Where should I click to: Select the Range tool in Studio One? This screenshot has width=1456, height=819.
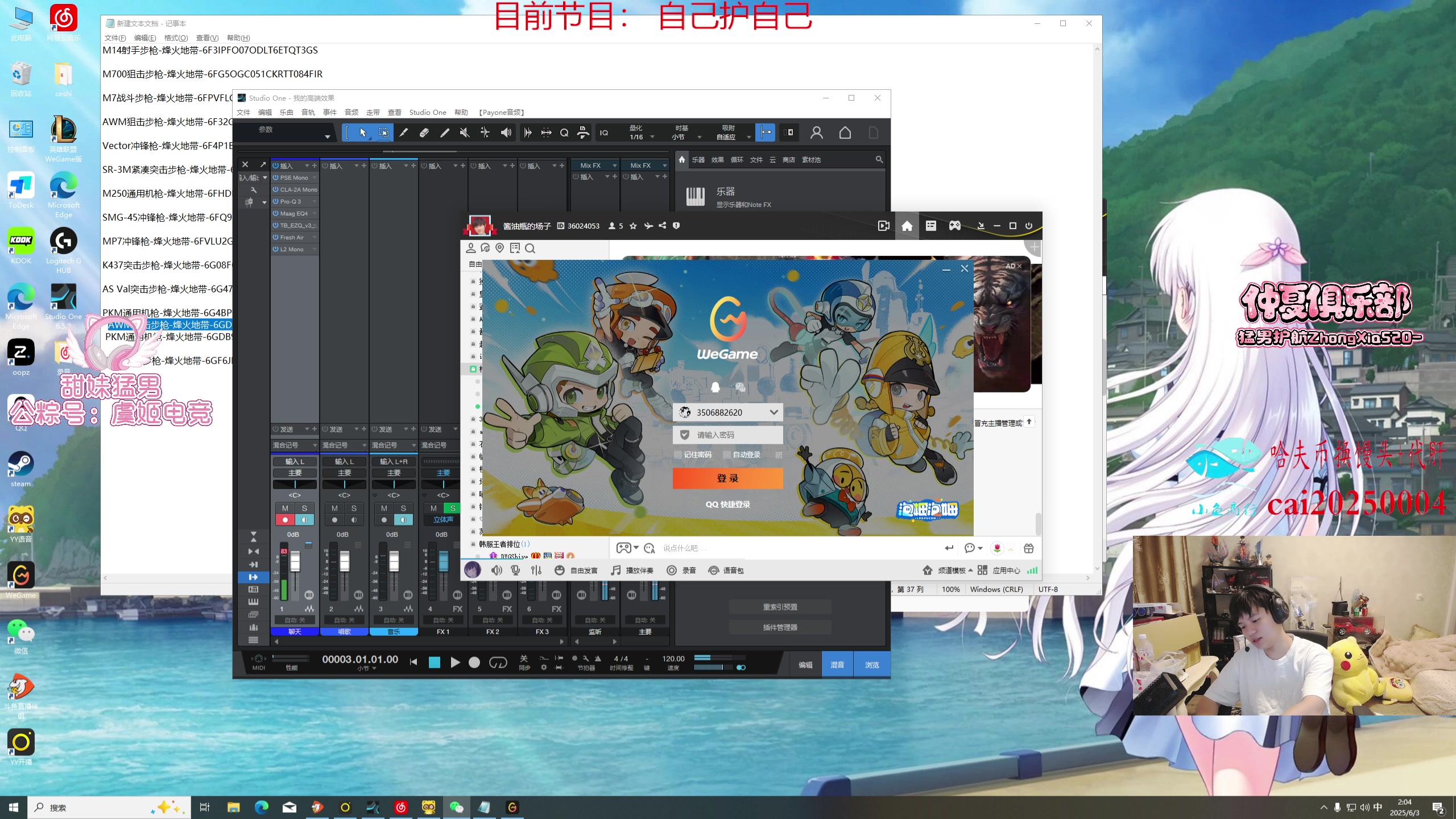(x=384, y=133)
